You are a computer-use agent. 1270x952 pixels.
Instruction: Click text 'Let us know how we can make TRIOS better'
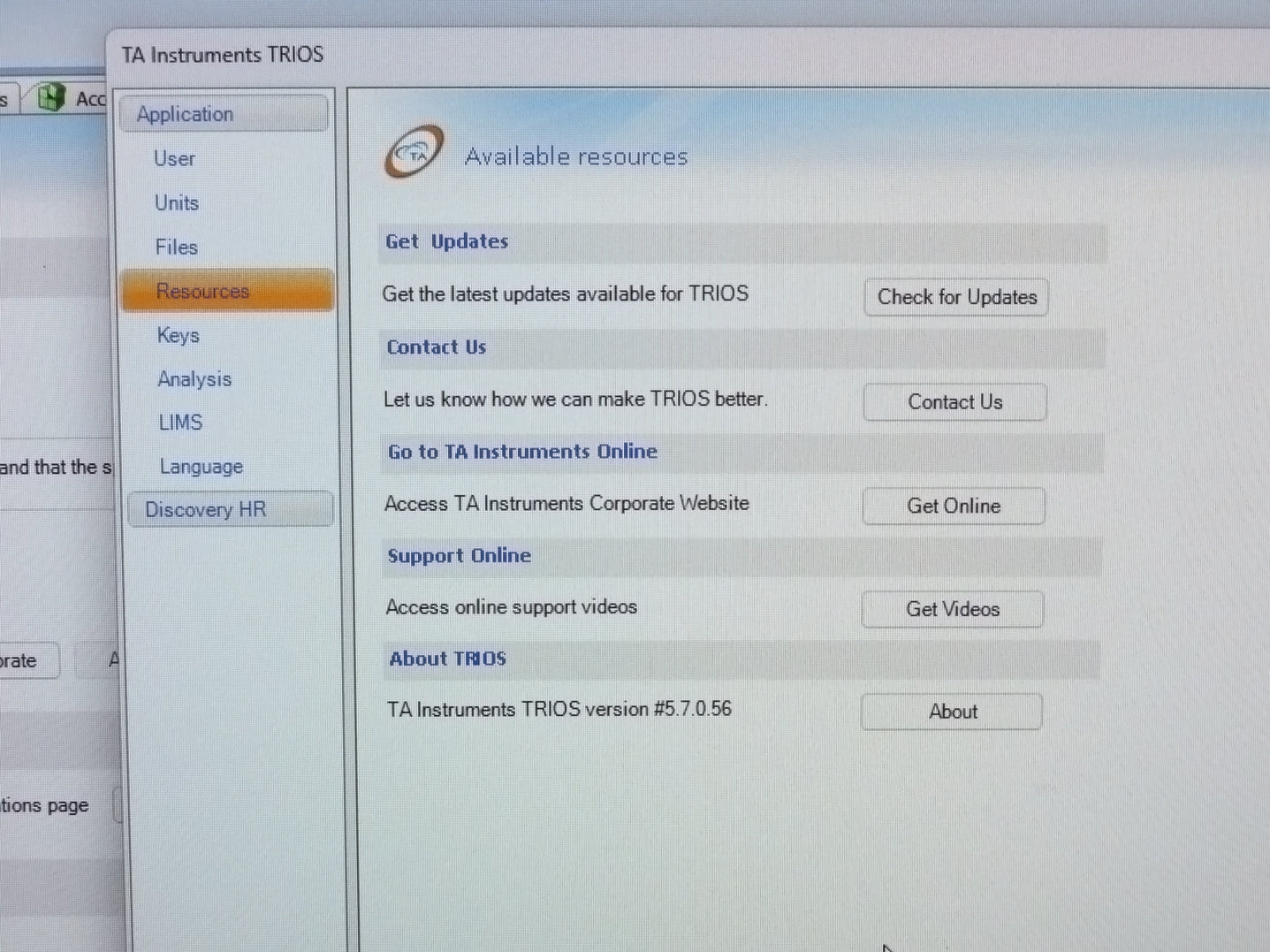tap(575, 400)
